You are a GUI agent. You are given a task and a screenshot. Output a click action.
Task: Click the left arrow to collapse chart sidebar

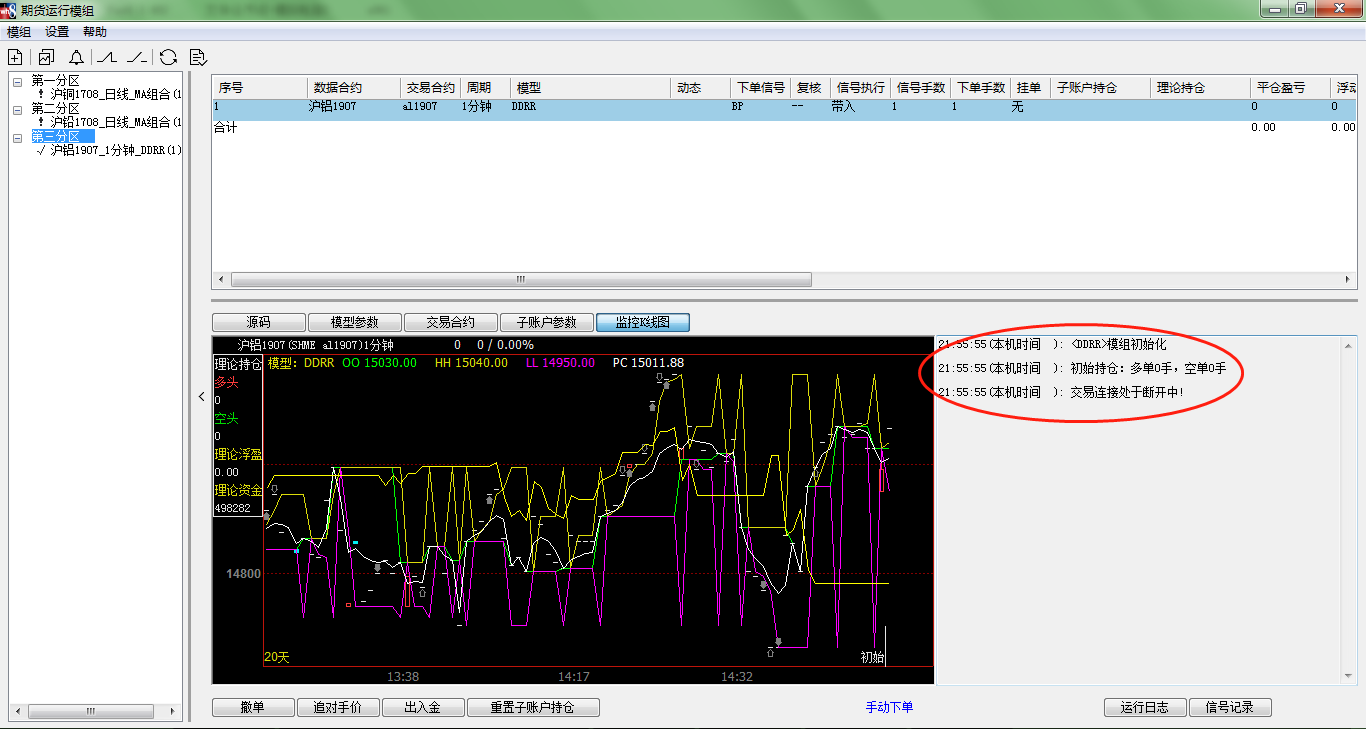click(201, 397)
